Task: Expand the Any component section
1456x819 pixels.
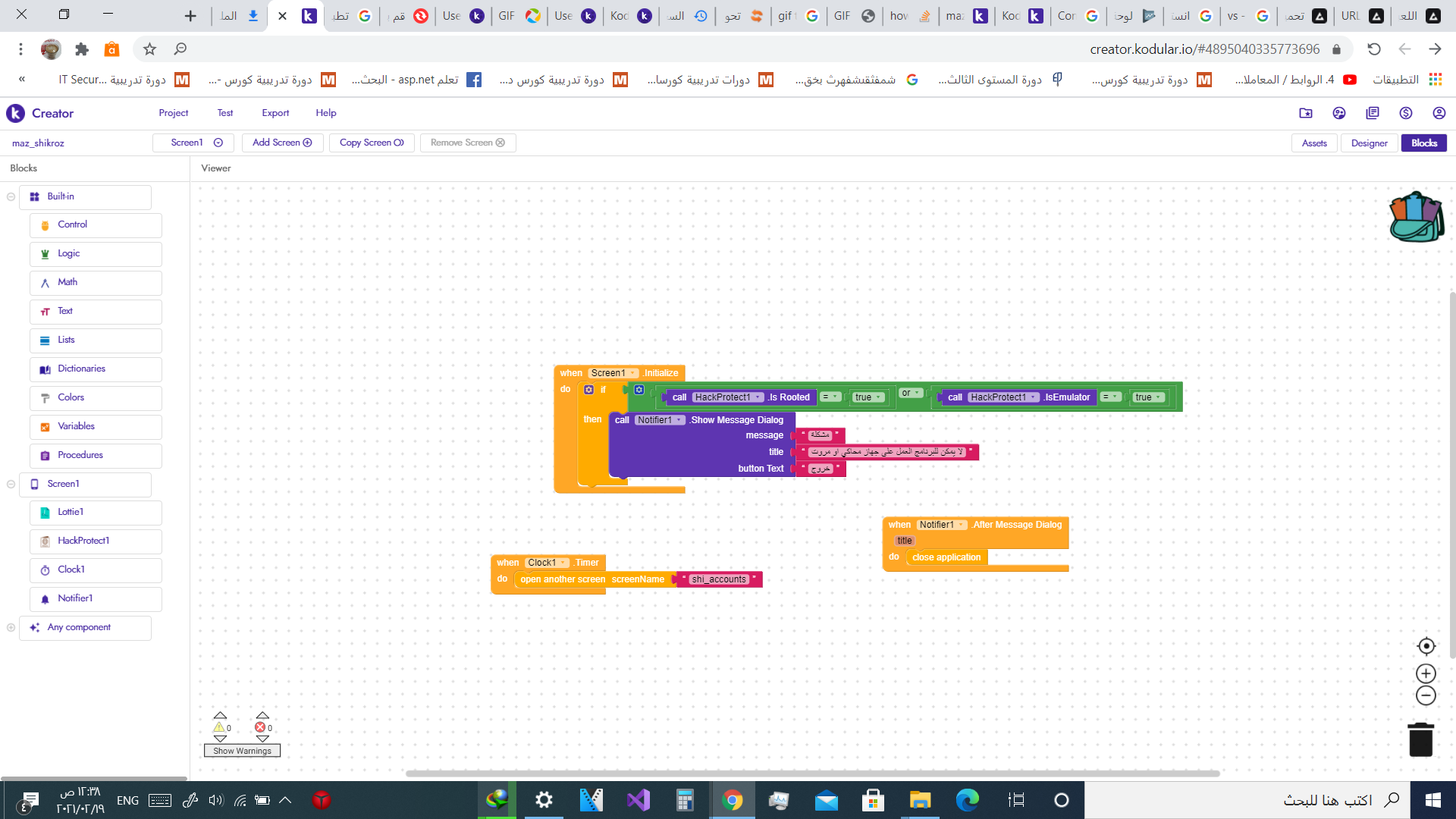Action: click(11, 627)
